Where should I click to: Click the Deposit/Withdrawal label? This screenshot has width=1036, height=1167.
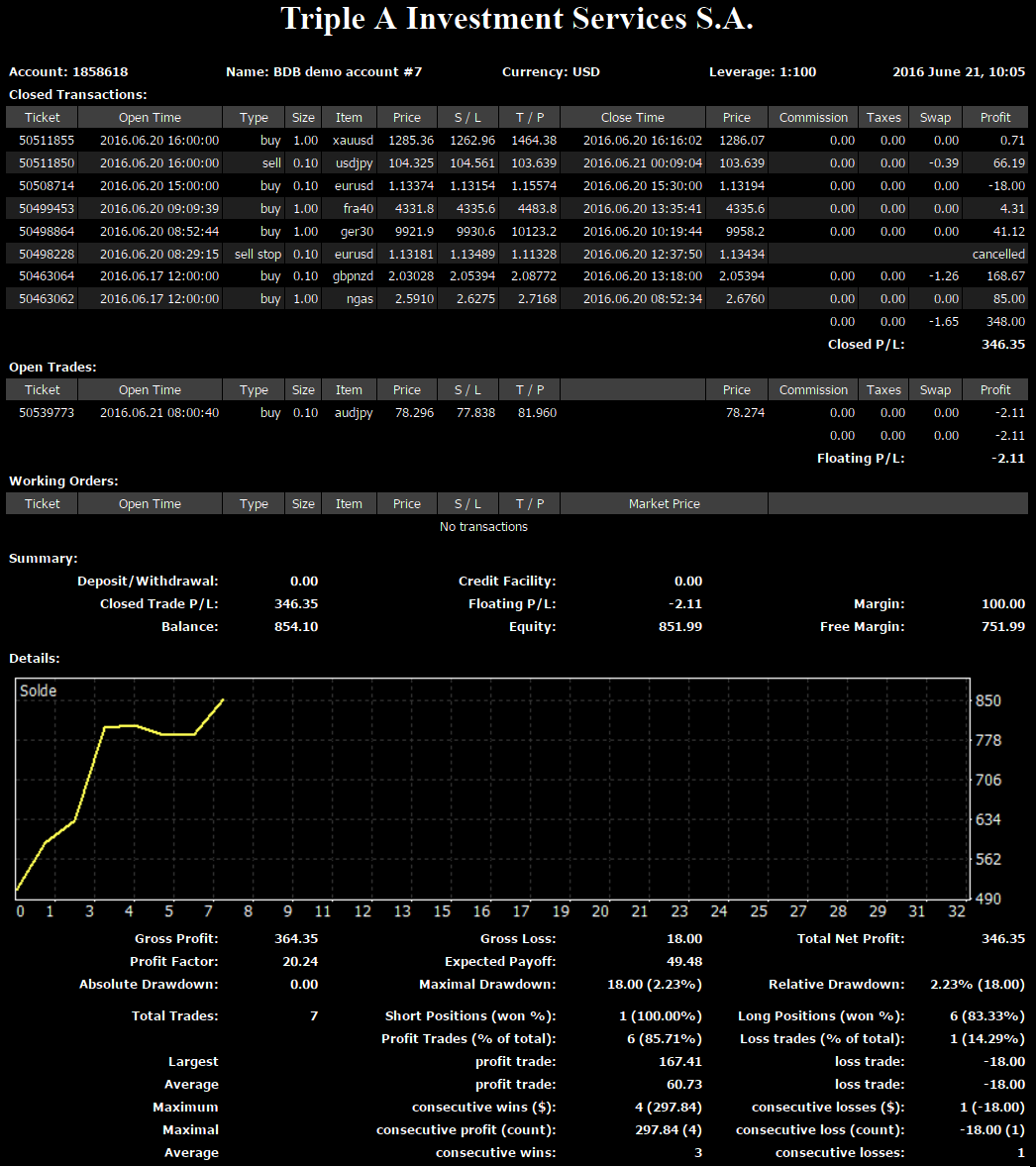coord(148,582)
